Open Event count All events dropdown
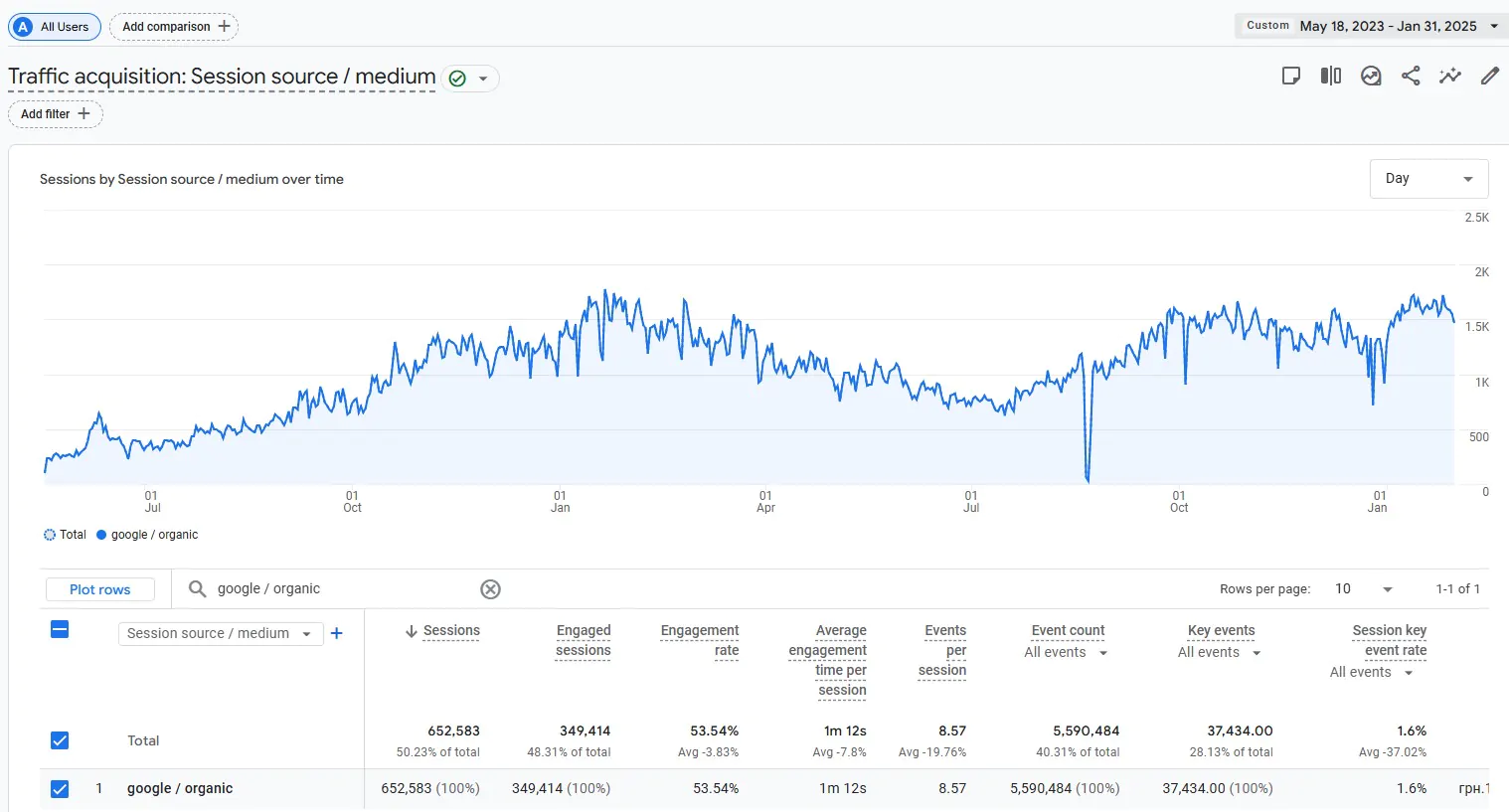1509x812 pixels. [x=1066, y=653]
